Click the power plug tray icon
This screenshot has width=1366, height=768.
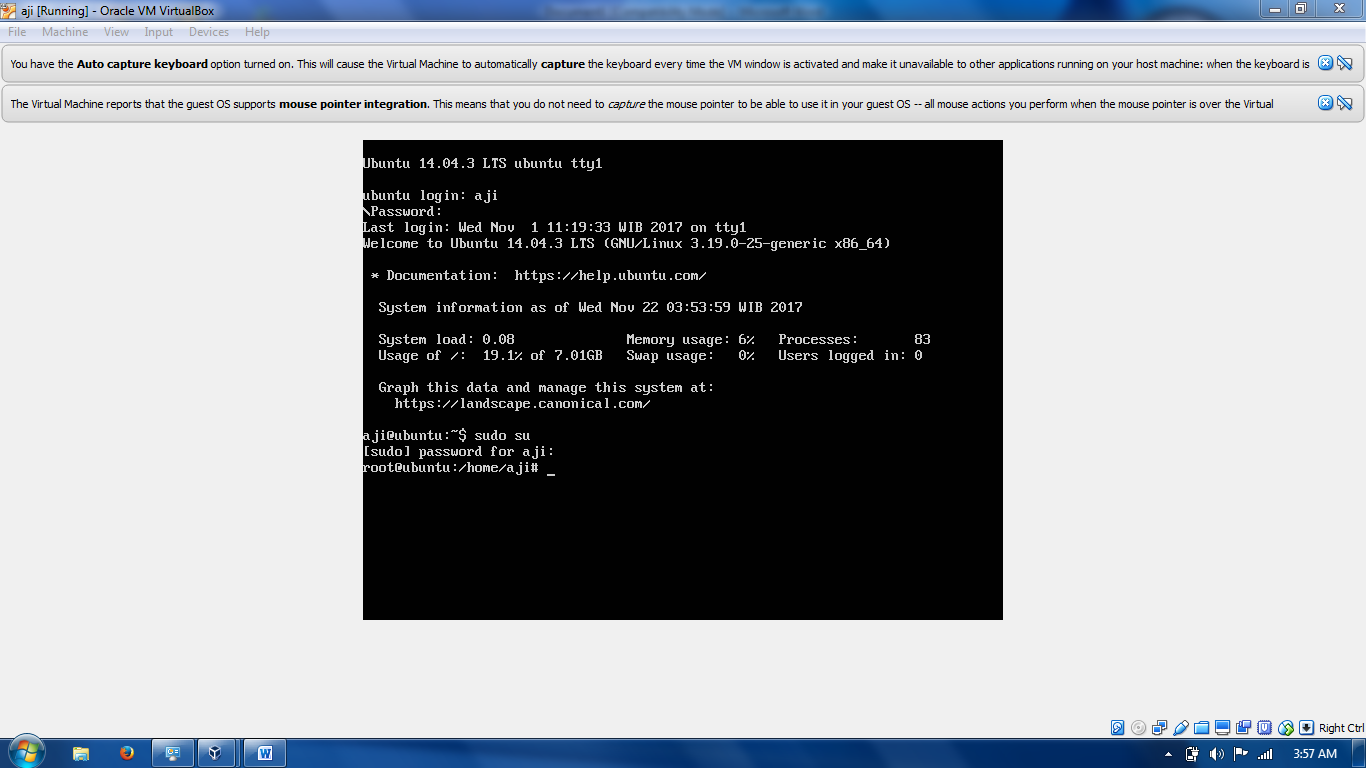(1192, 754)
